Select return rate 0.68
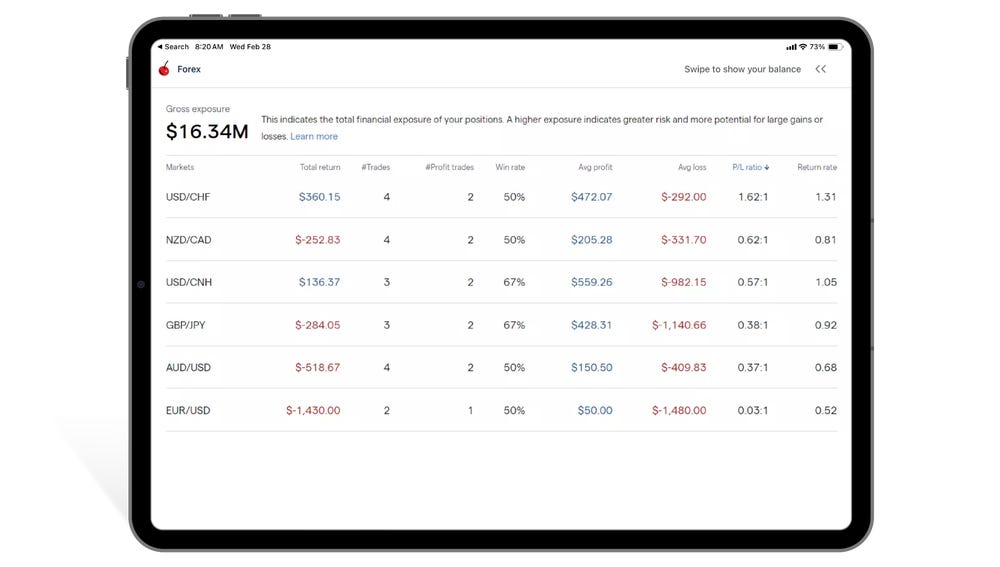The width and height of the screenshot is (1000, 567). coord(826,367)
